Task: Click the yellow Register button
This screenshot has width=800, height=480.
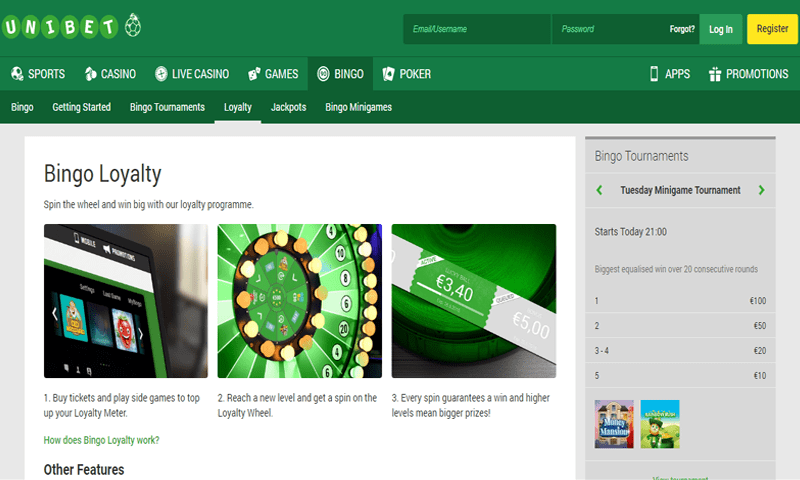Action: [x=772, y=29]
